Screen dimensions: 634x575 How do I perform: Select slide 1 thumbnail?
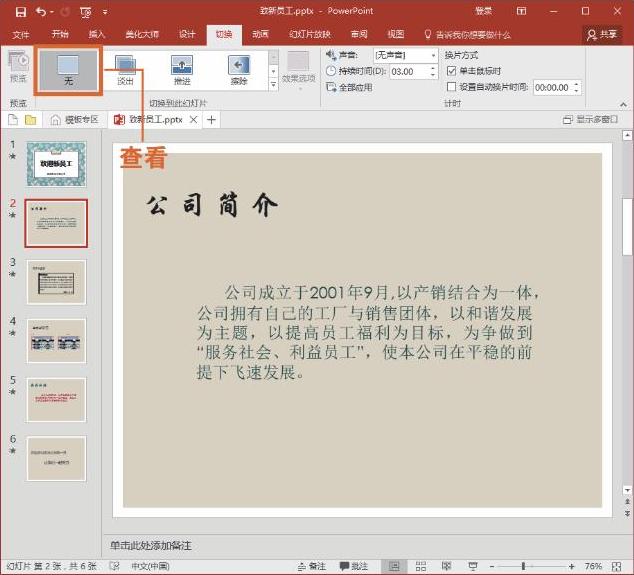coord(56,164)
